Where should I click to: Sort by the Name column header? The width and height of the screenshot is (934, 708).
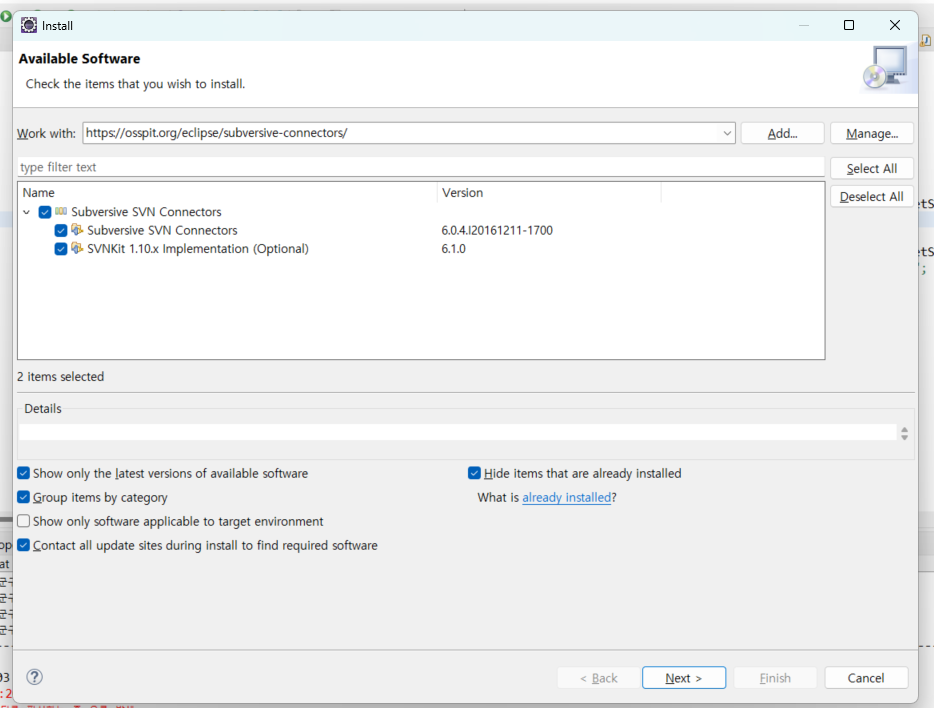click(x=229, y=192)
